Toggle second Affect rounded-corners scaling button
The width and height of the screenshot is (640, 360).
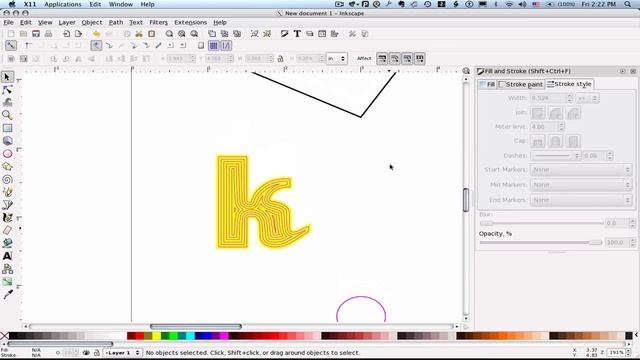pyautogui.click(x=395, y=59)
